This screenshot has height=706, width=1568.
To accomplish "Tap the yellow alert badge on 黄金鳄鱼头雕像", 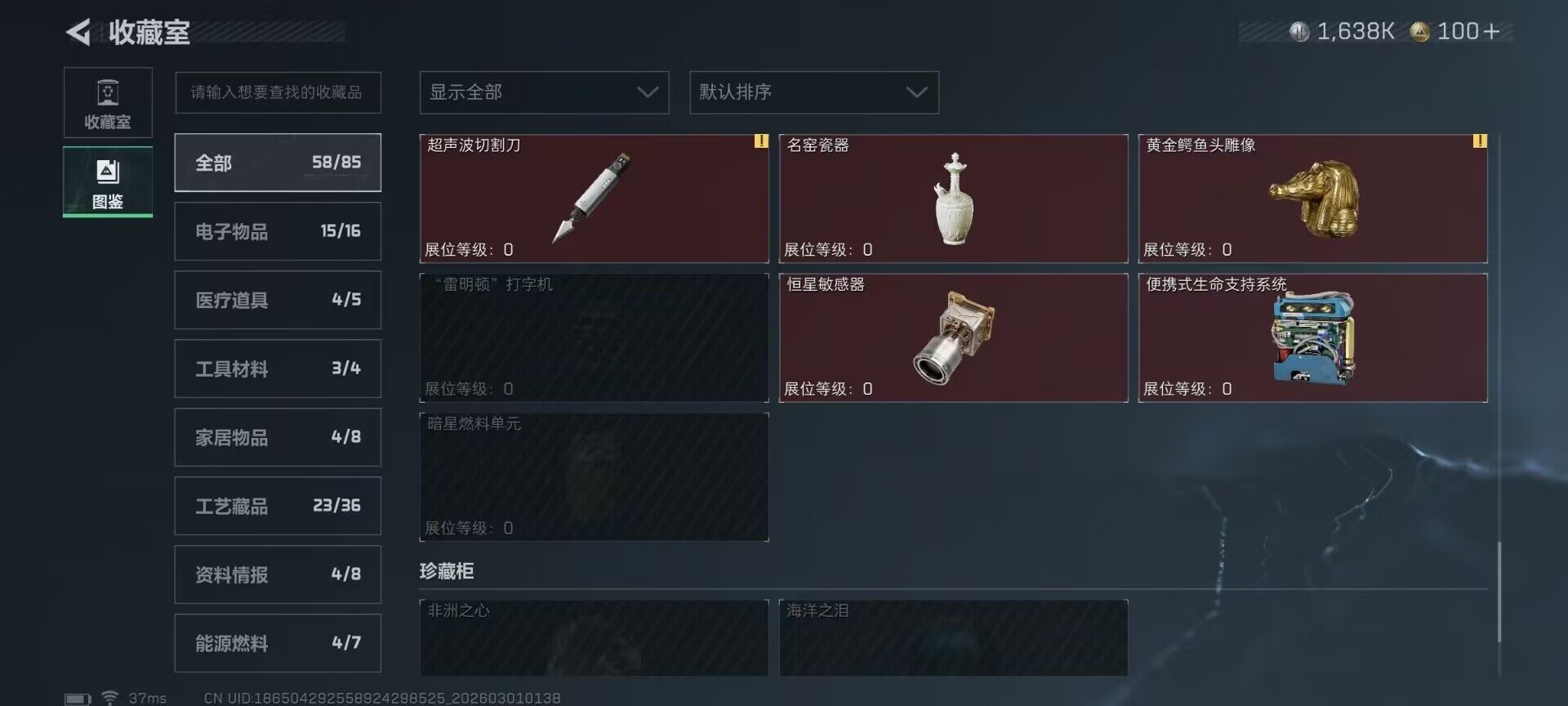I will (x=1480, y=141).
